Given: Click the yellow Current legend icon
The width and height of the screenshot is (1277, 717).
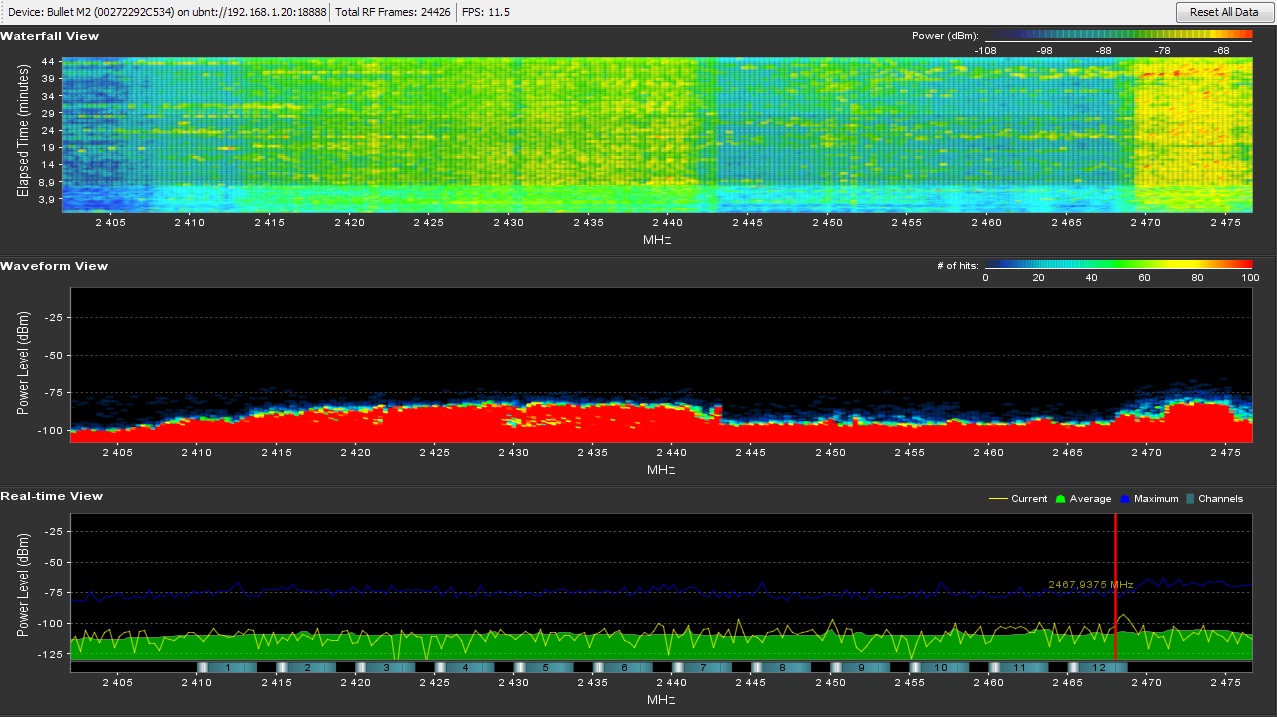Looking at the screenshot, I should (x=997, y=499).
